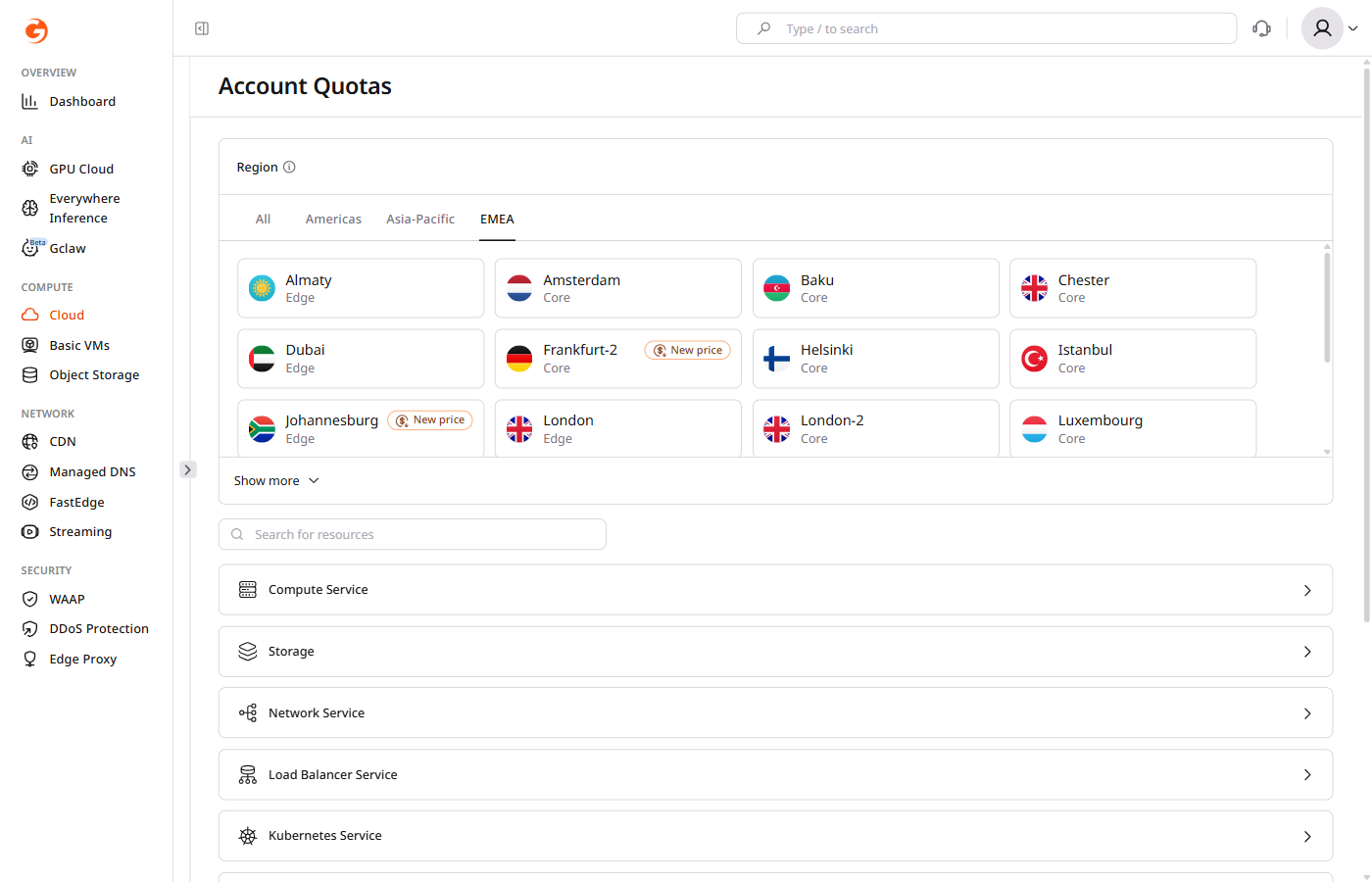
Task: Select the London Edge region
Action: (618, 428)
